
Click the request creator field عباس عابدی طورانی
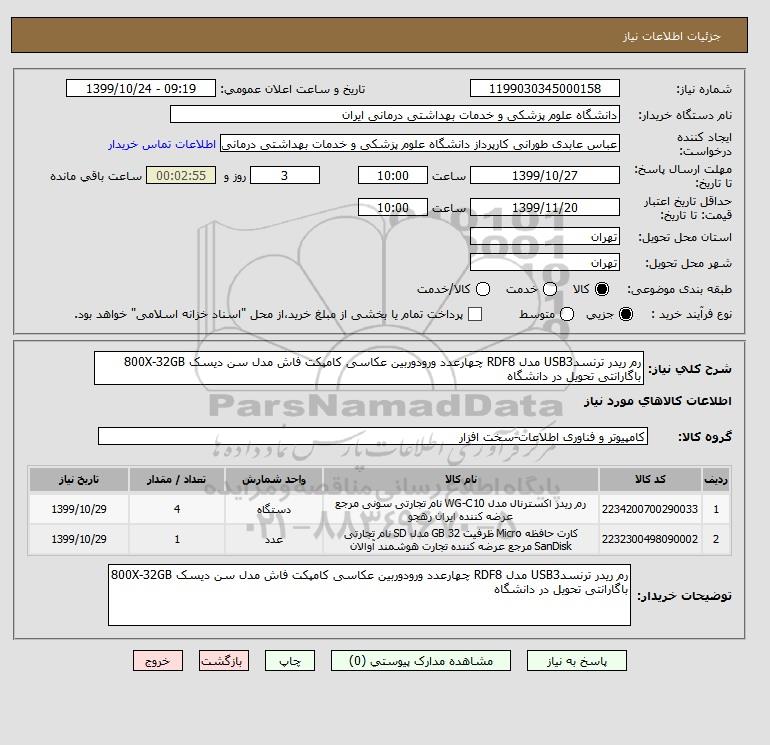coord(420,144)
